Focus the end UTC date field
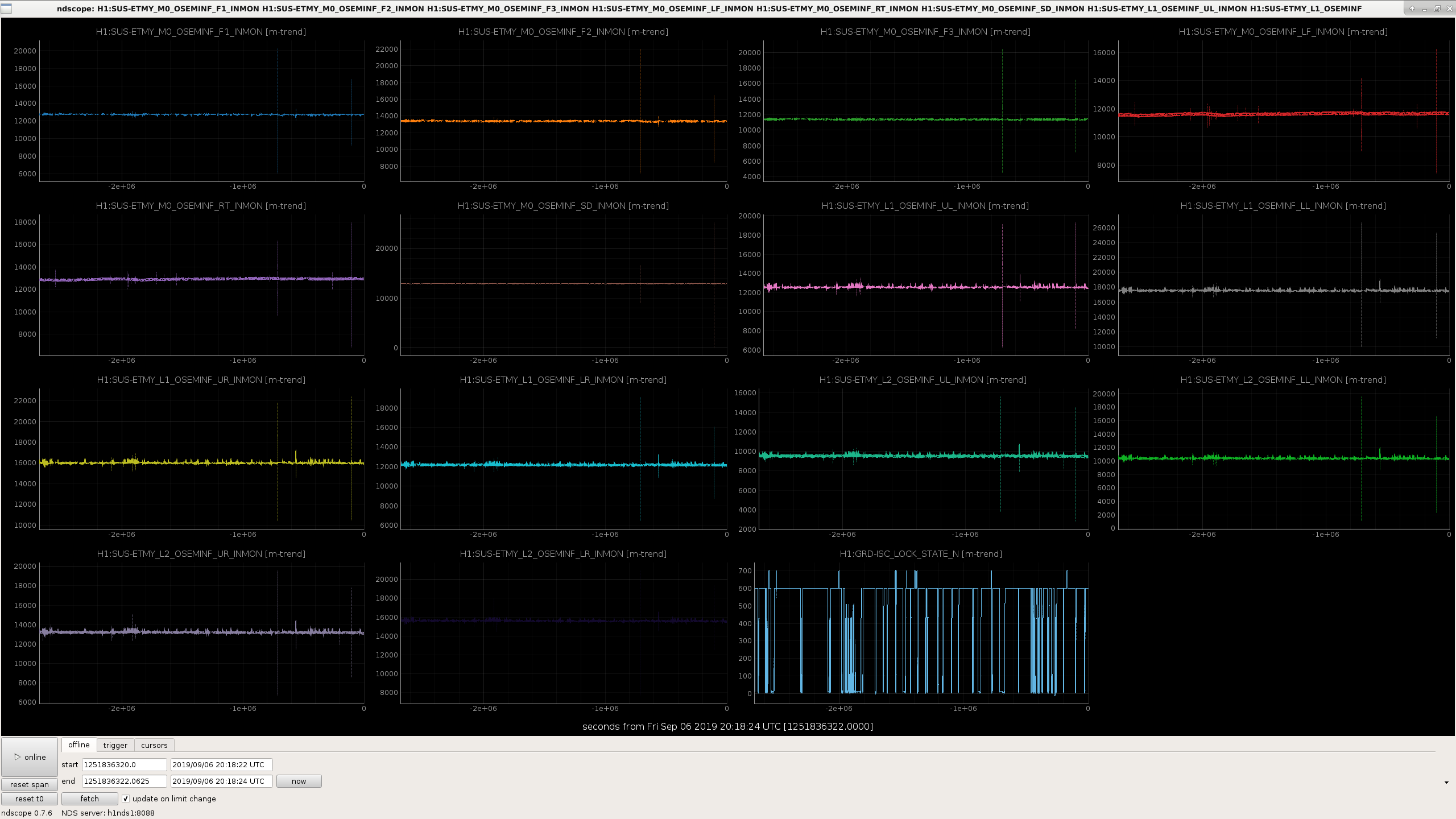The width and height of the screenshot is (1456, 819). pos(222,781)
